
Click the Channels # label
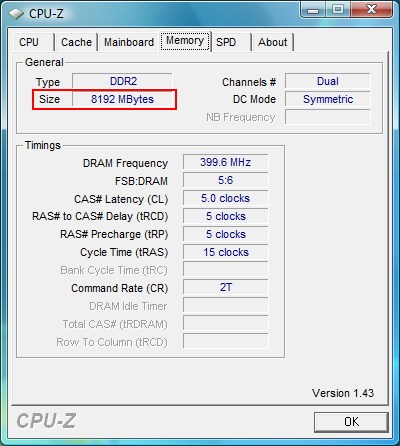click(249, 82)
